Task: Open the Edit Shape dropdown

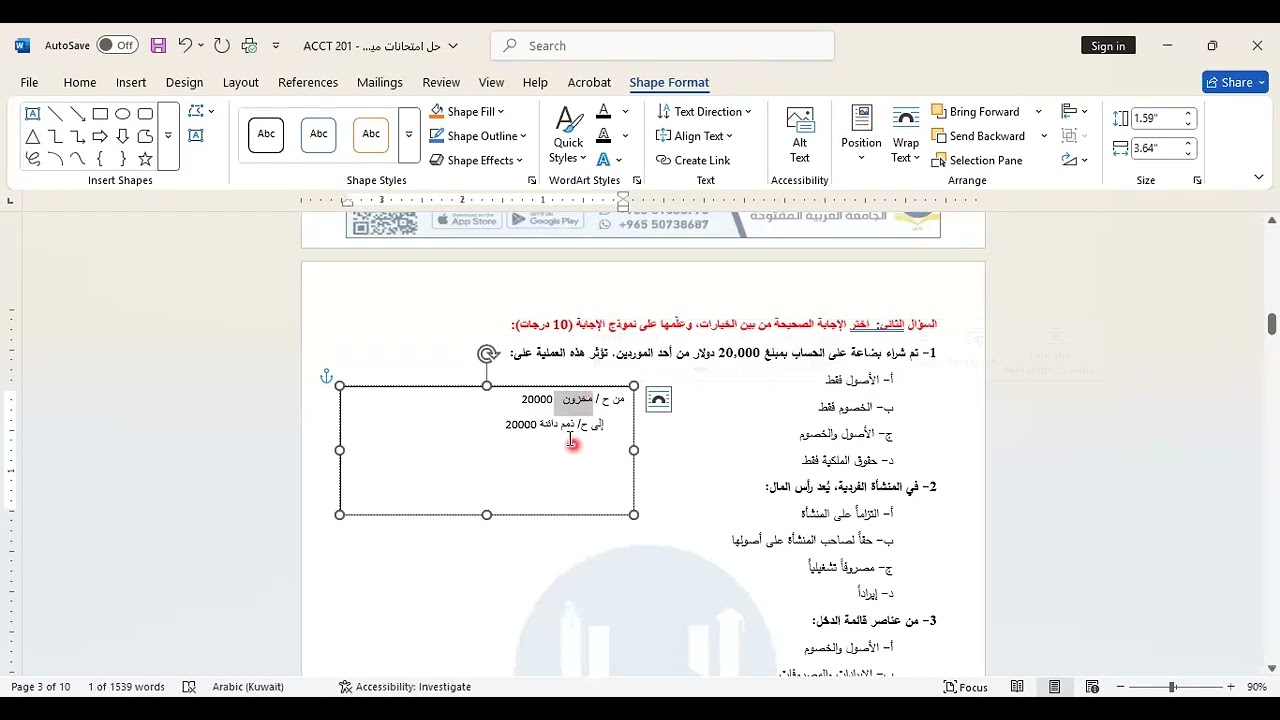Action: pos(201,112)
